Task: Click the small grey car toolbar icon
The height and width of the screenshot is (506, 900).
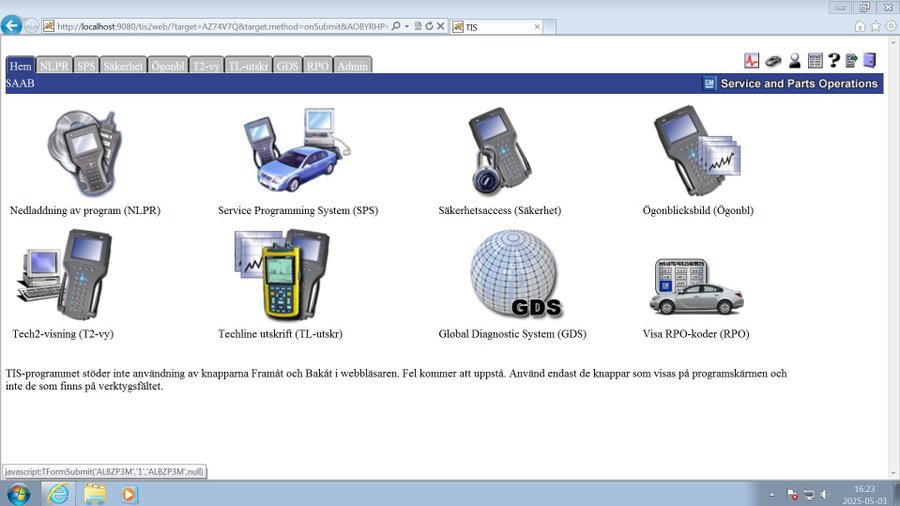Action: (773, 61)
